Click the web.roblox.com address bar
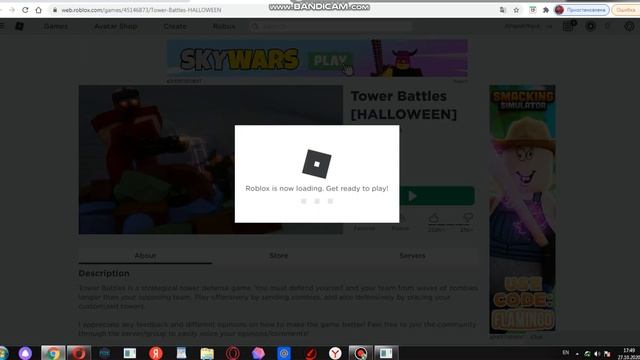640x360 pixels. [141, 10]
